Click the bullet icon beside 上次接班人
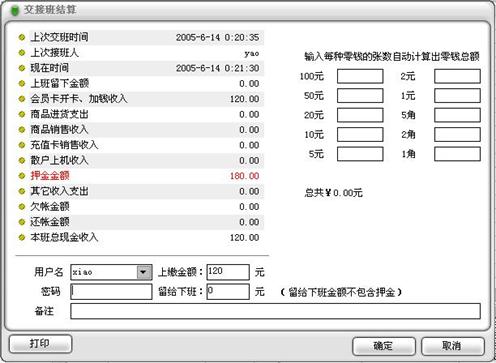 coord(22,53)
